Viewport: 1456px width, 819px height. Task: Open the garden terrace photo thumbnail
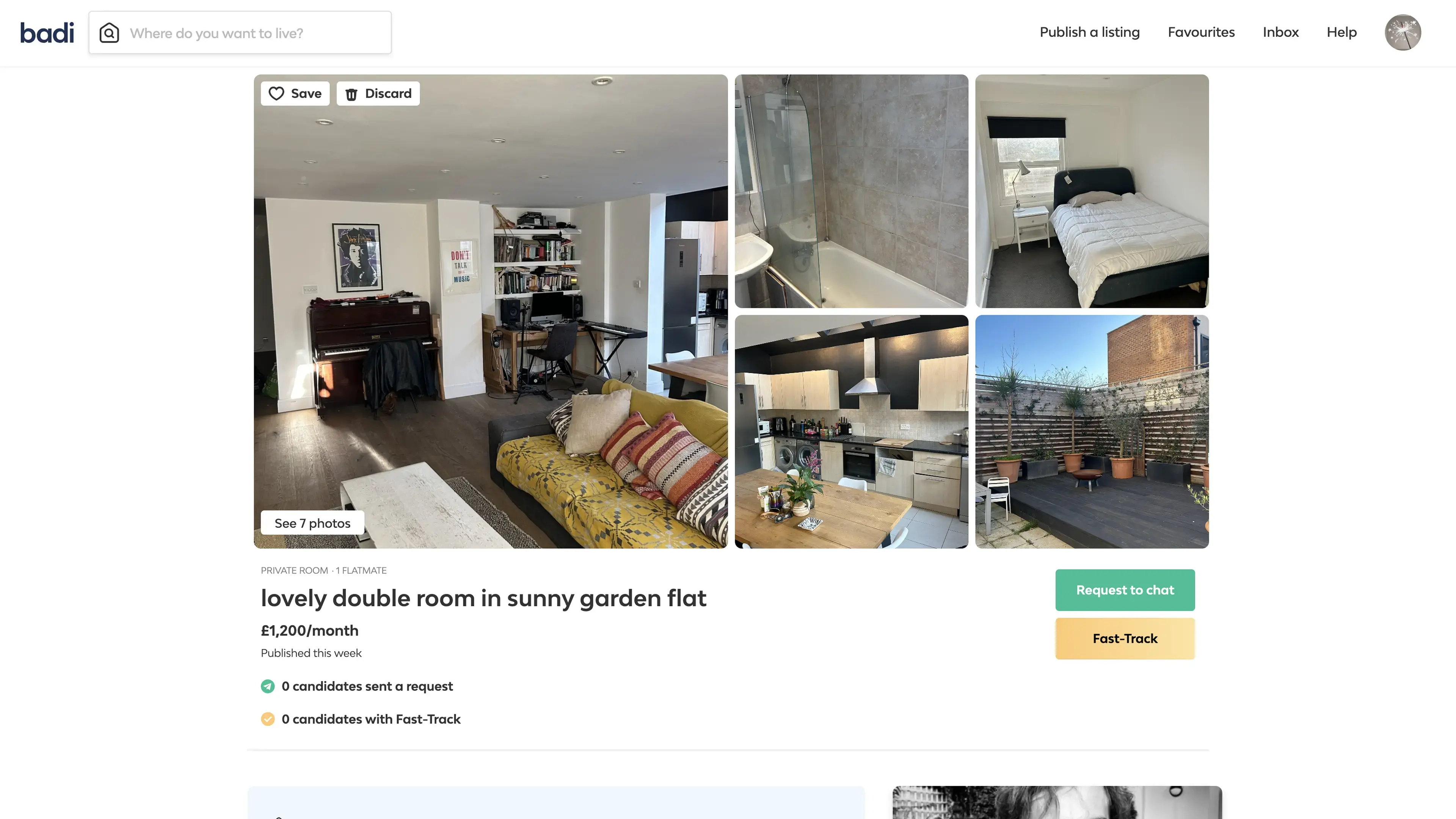tap(1092, 432)
